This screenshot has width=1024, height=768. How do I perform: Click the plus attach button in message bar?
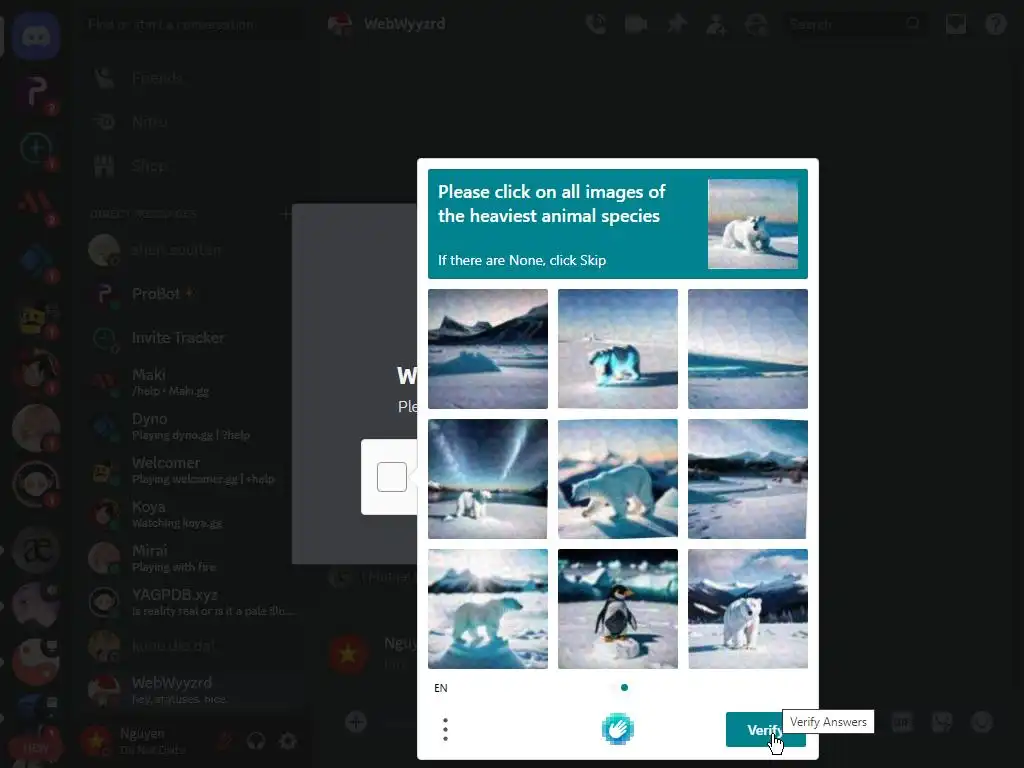point(356,722)
